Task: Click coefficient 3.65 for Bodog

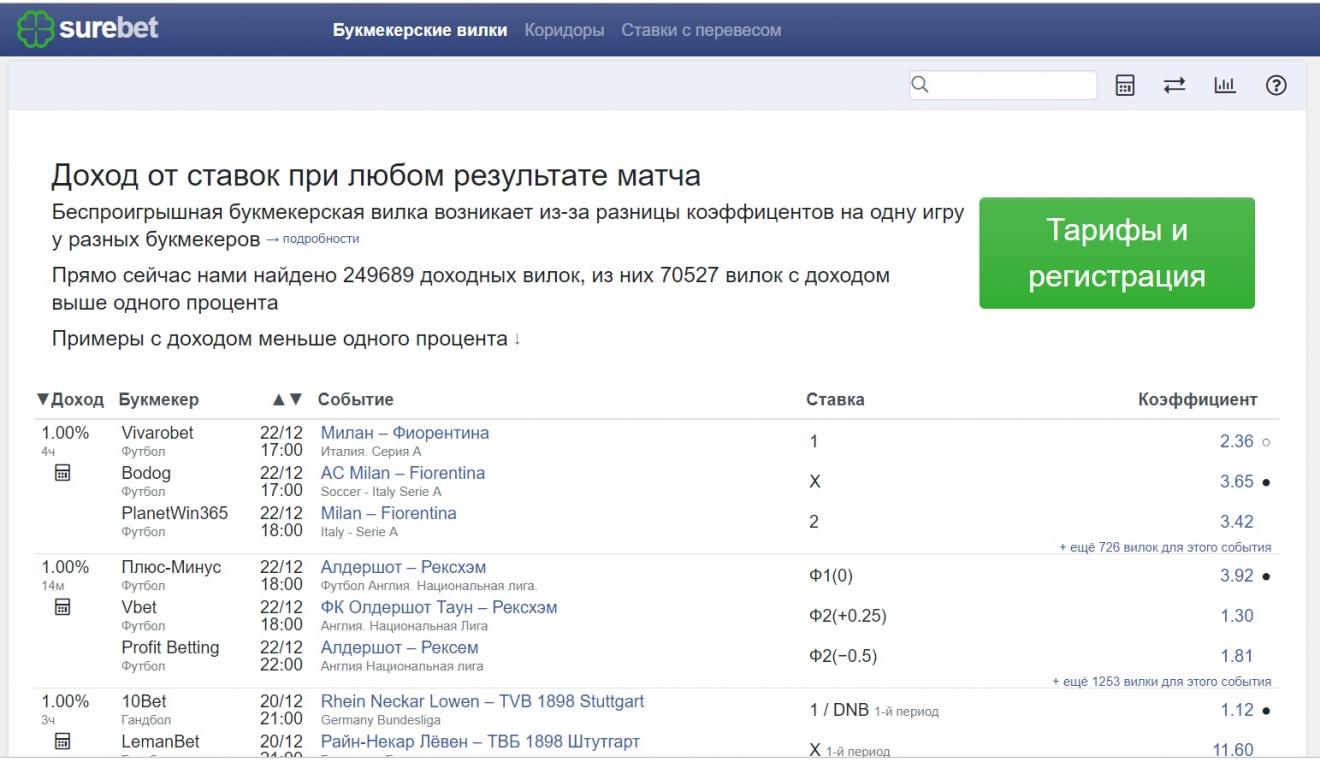Action: click(1237, 481)
